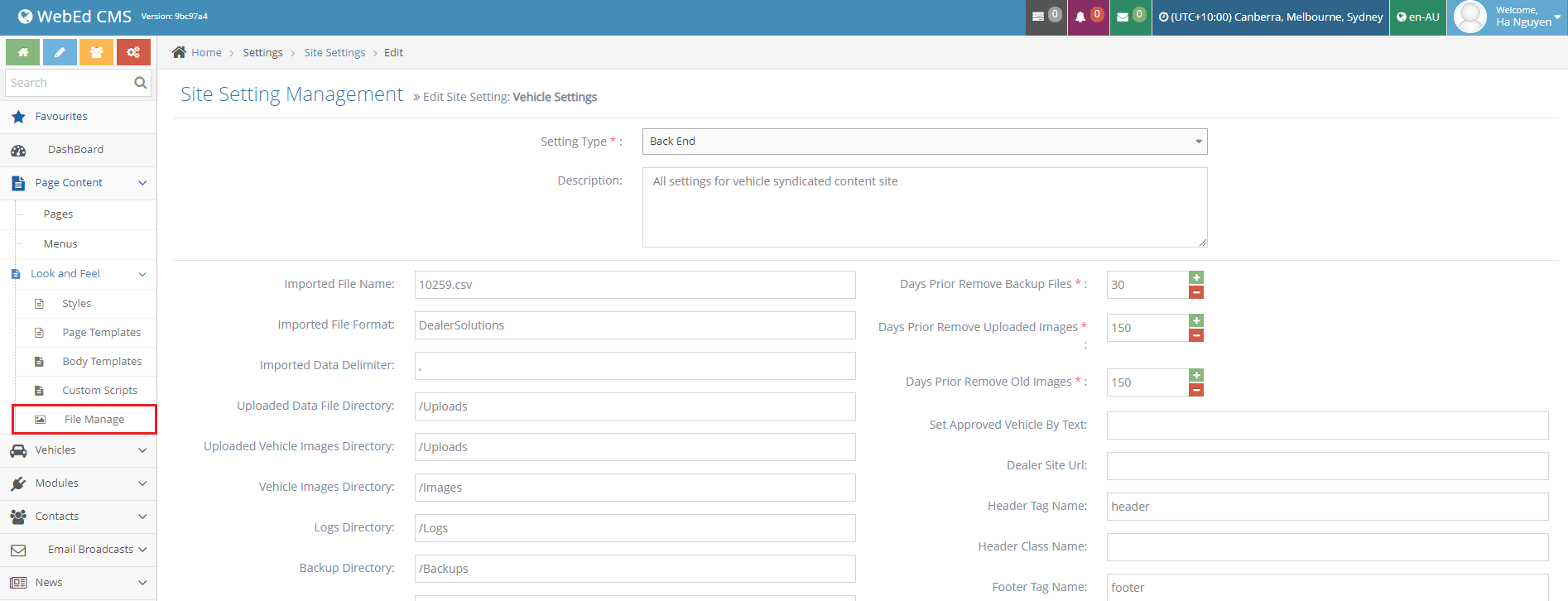The width and height of the screenshot is (1568, 601).
Task: Click the Imported File Name field
Action: click(634, 285)
